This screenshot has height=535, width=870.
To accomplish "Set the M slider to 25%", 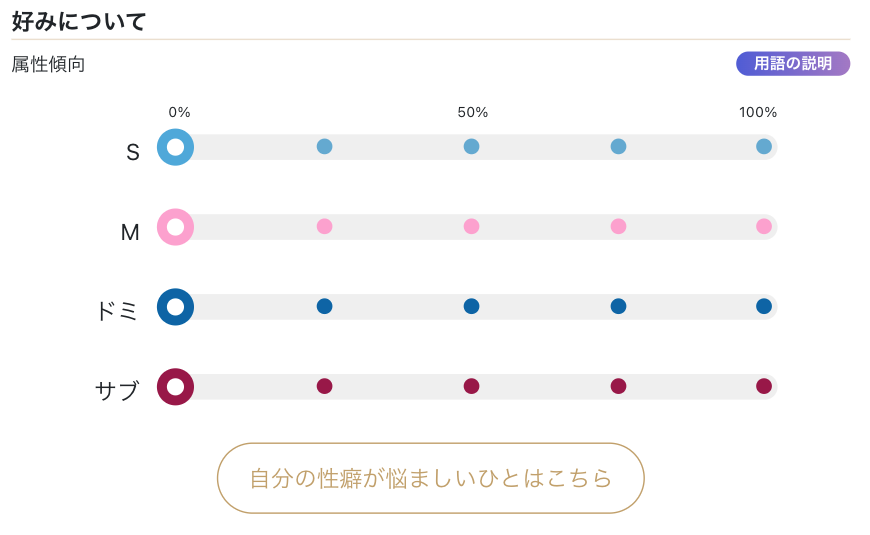I will [324, 227].
